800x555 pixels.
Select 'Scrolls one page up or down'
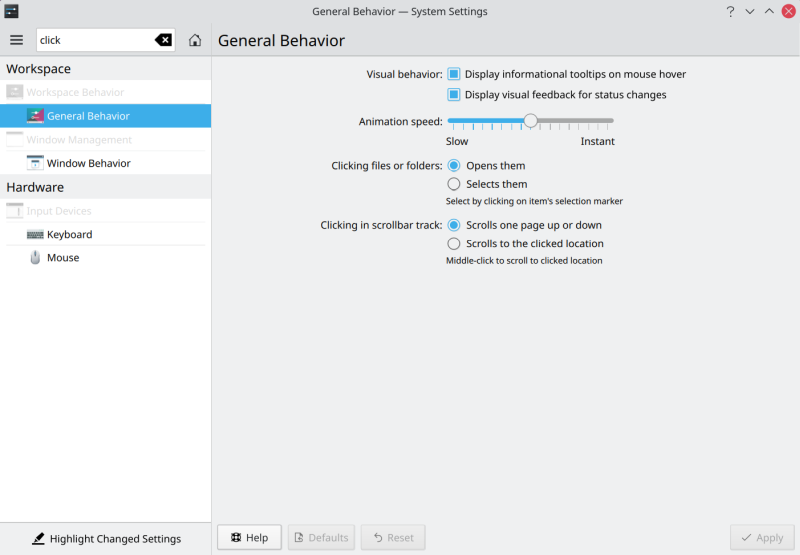point(454,225)
